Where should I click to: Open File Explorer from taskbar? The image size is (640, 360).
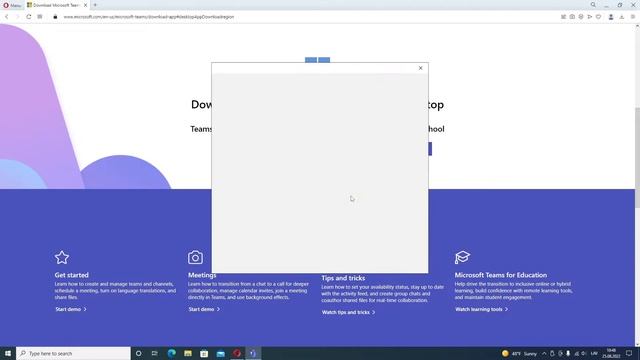[188, 353]
